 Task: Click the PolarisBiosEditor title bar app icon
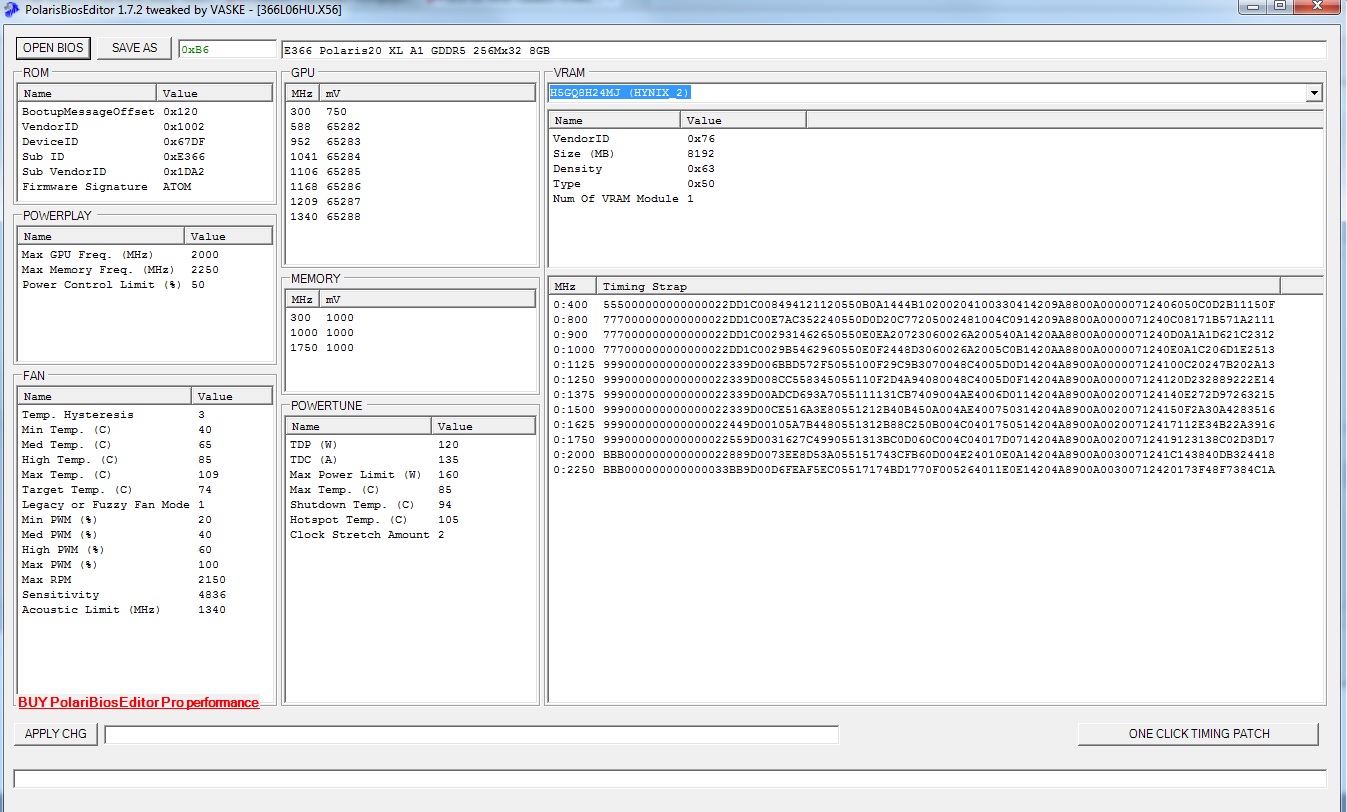tap(9, 8)
